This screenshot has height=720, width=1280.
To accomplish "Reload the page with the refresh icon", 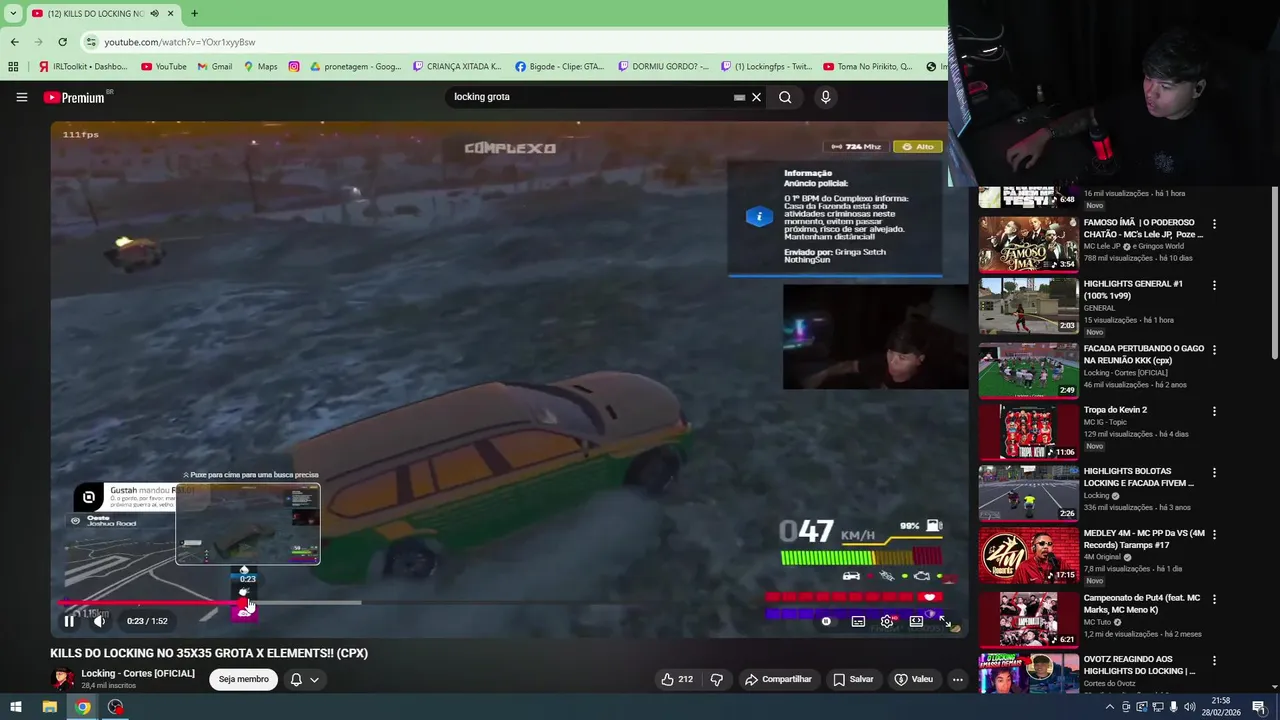I will (62, 42).
